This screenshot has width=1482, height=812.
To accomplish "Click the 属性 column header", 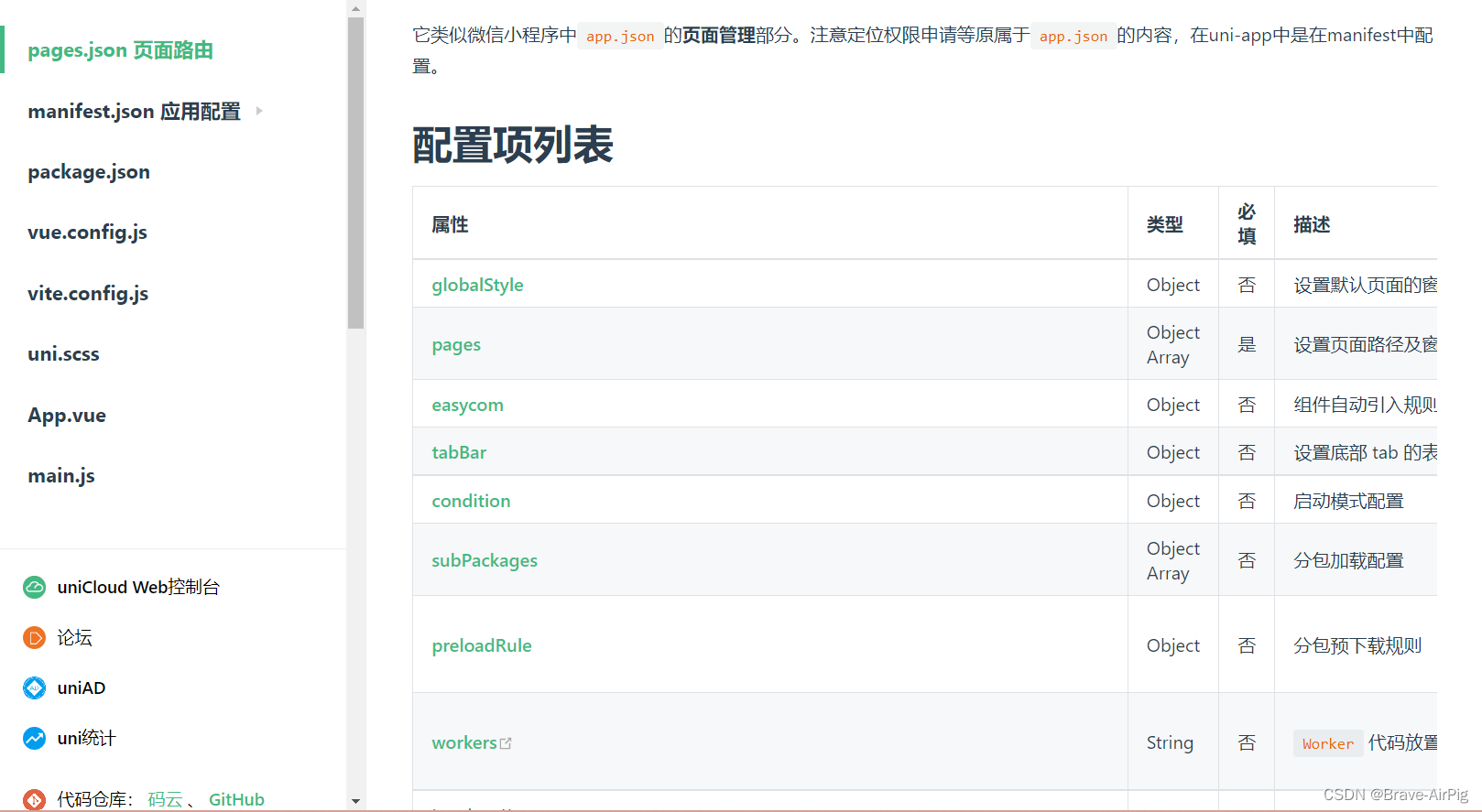I will click(x=450, y=224).
